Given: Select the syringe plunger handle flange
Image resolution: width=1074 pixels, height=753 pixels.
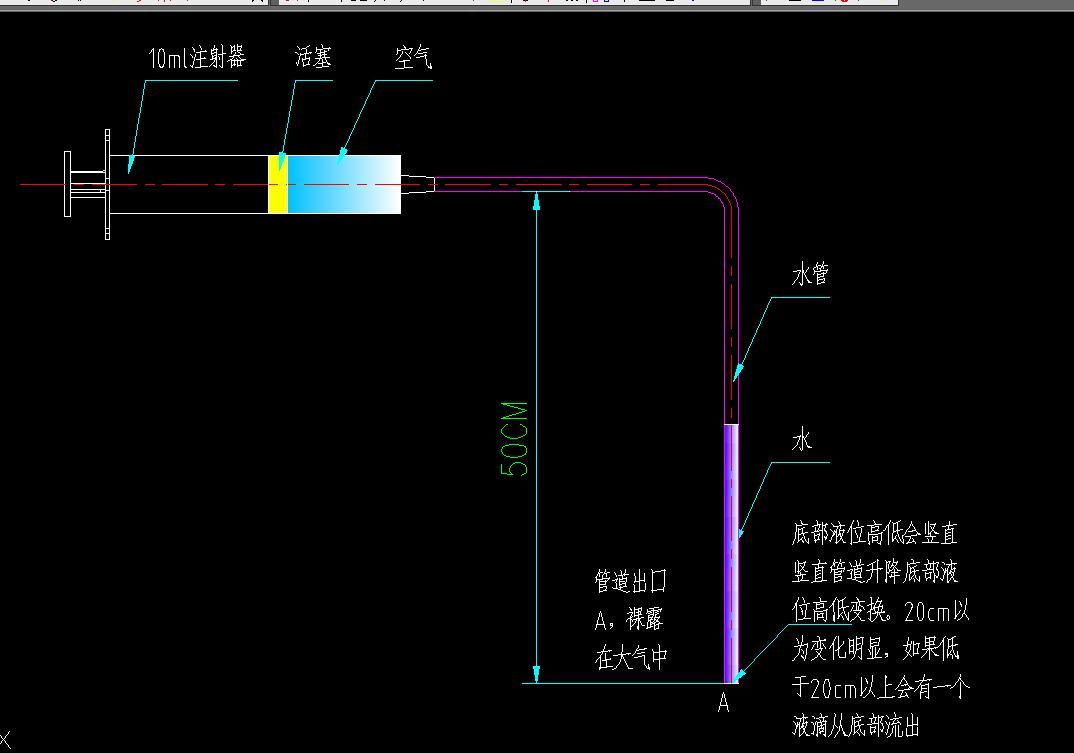Looking at the screenshot, I should point(68,184).
